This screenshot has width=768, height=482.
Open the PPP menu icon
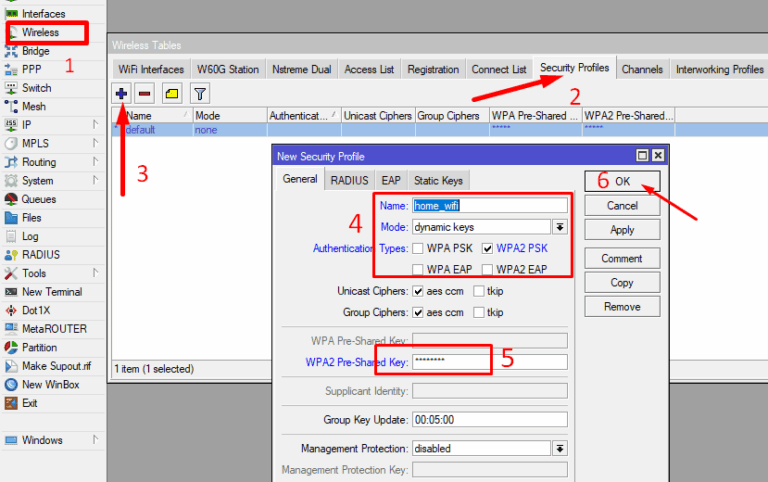click(x=11, y=70)
